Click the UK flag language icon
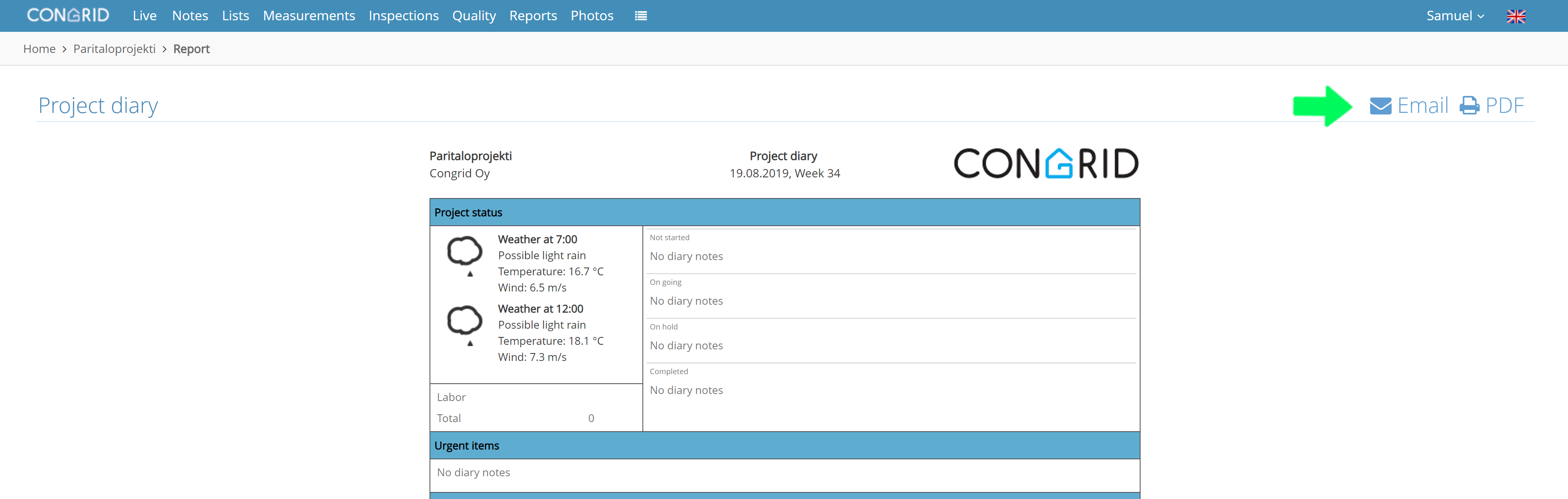The width and height of the screenshot is (1568, 499). (1515, 17)
